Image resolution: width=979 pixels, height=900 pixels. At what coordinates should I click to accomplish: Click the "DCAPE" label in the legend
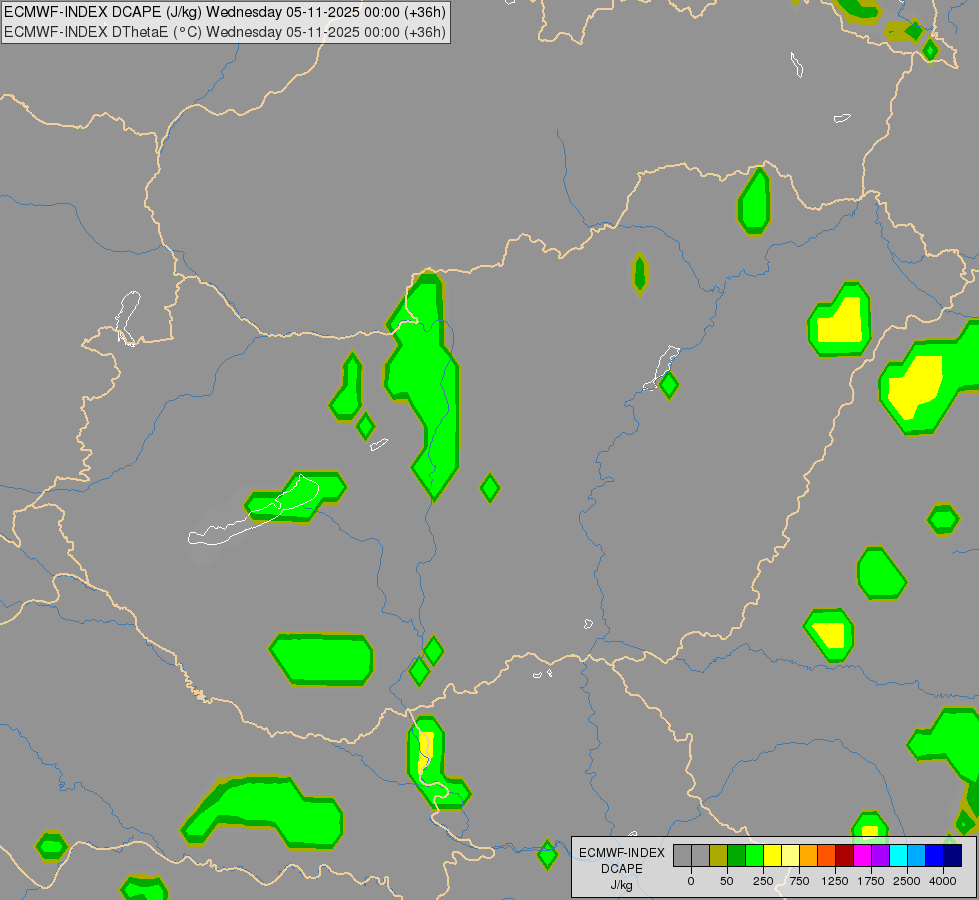622,869
